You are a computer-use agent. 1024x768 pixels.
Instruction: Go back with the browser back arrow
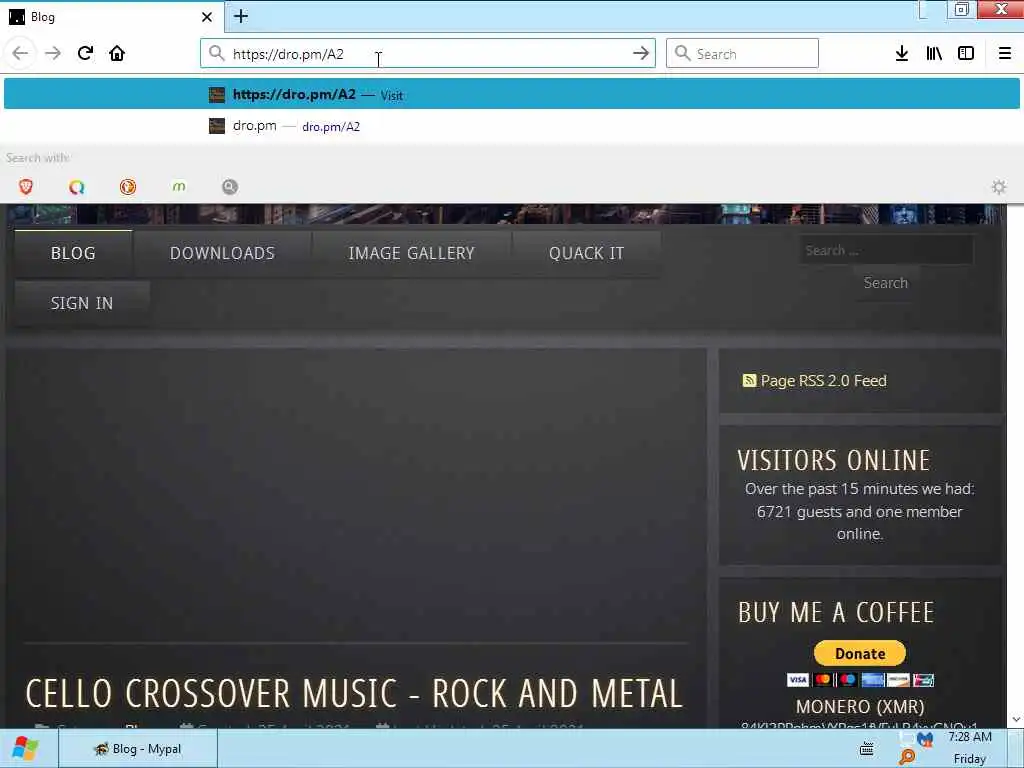pos(20,54)
